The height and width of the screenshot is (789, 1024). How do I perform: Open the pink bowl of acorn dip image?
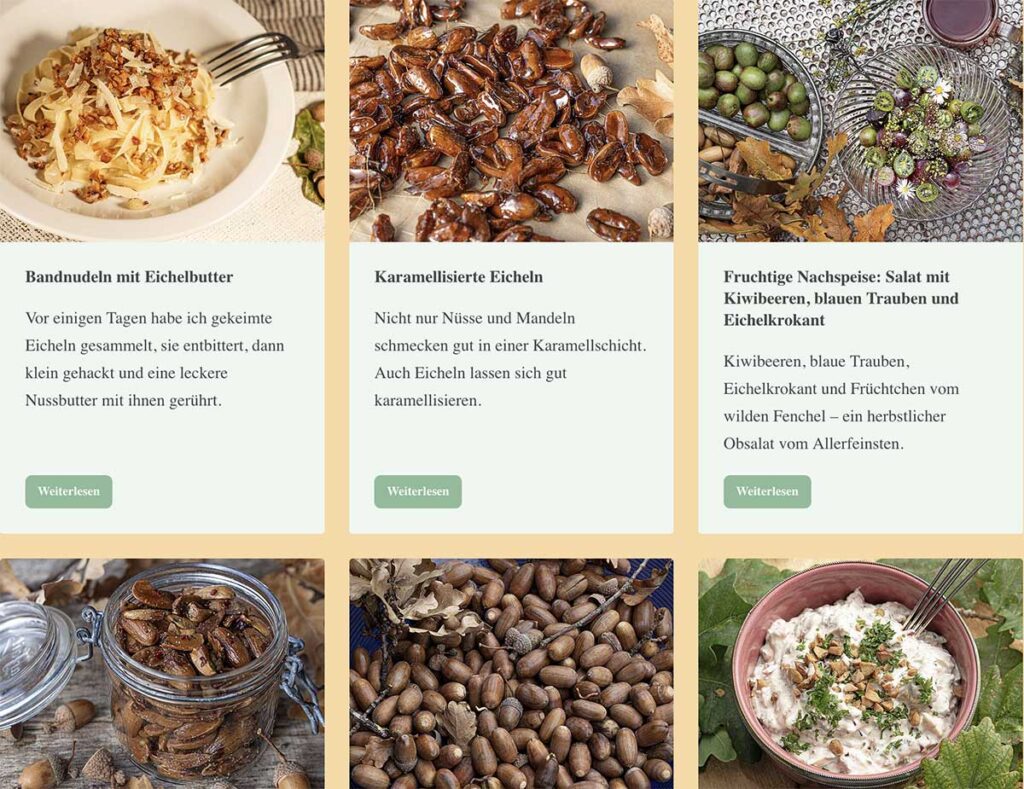coord(861,673)
